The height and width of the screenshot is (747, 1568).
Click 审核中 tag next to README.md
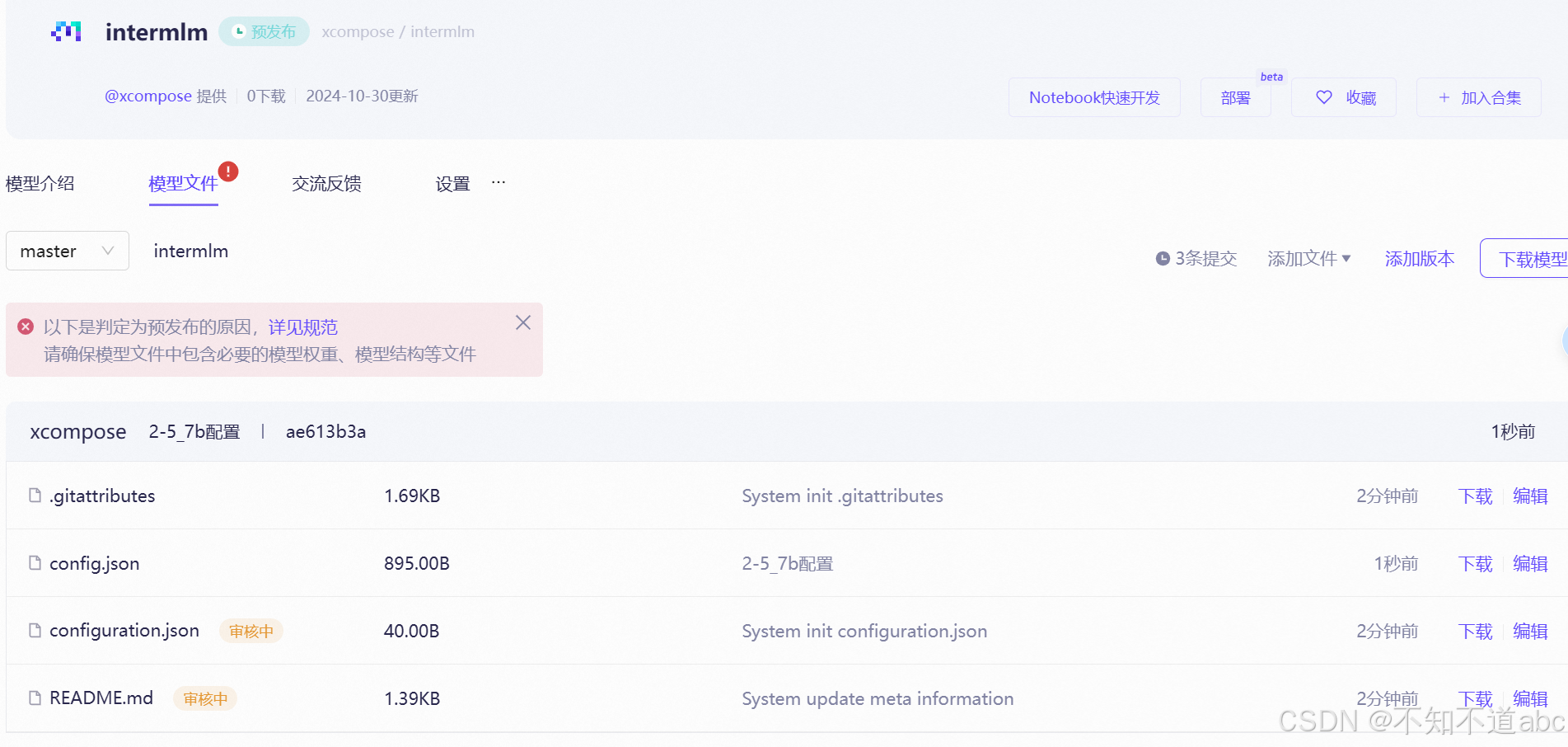click(205, 698)
